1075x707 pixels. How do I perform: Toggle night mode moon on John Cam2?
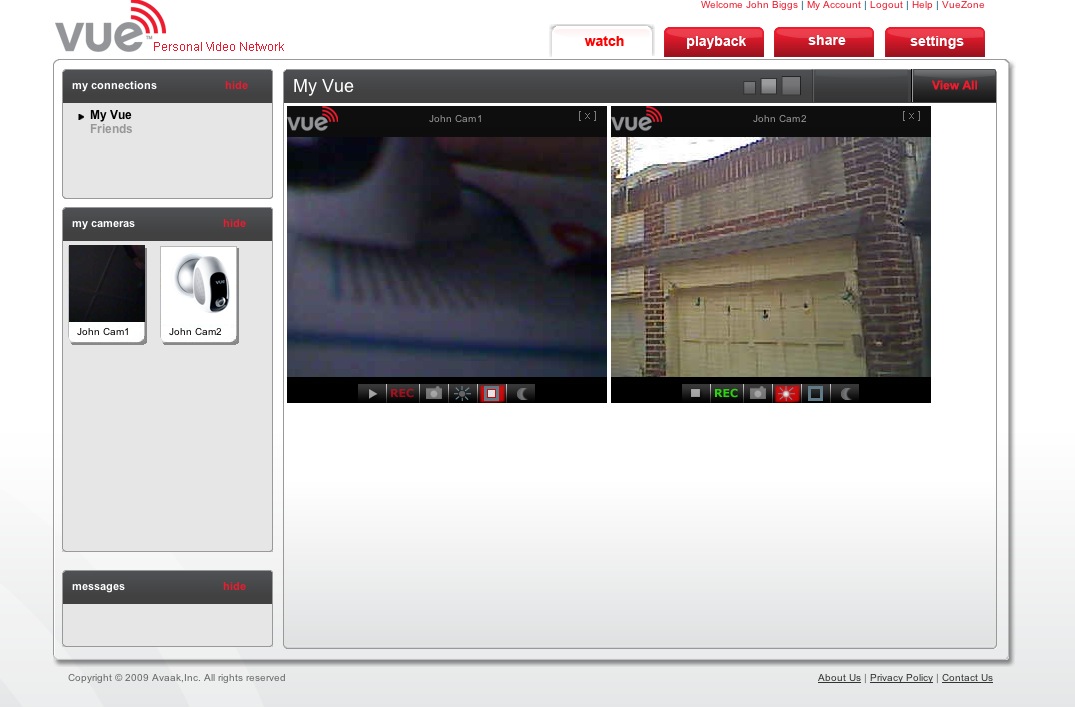point(846,394)
